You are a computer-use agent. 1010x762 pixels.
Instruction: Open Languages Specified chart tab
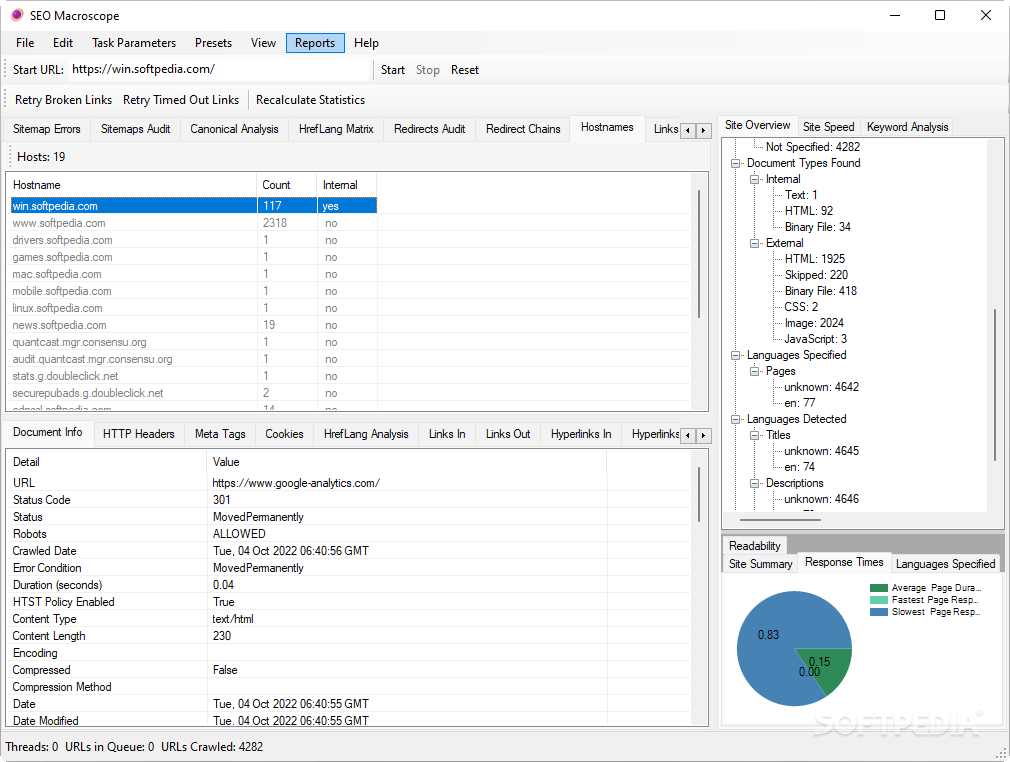pyautogui.click(x=945, y=564)
